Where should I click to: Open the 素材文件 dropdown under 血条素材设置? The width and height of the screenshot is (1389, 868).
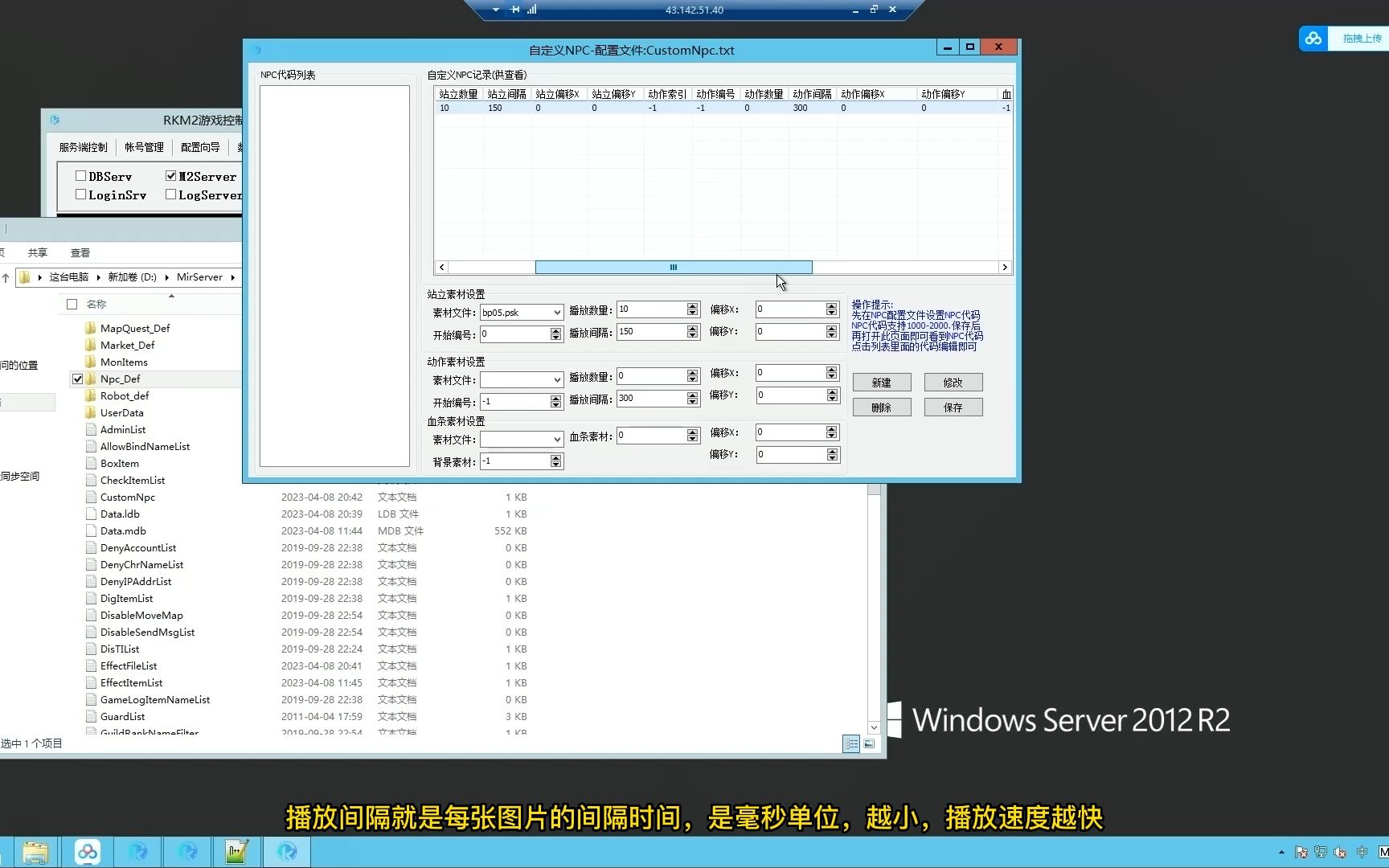[556, 440]
